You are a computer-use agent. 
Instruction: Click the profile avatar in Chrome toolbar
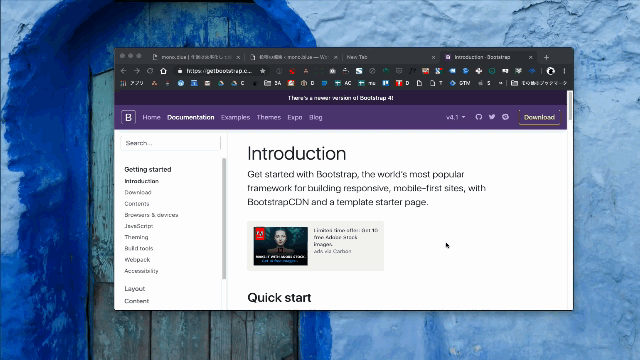(x=551, y=71)
